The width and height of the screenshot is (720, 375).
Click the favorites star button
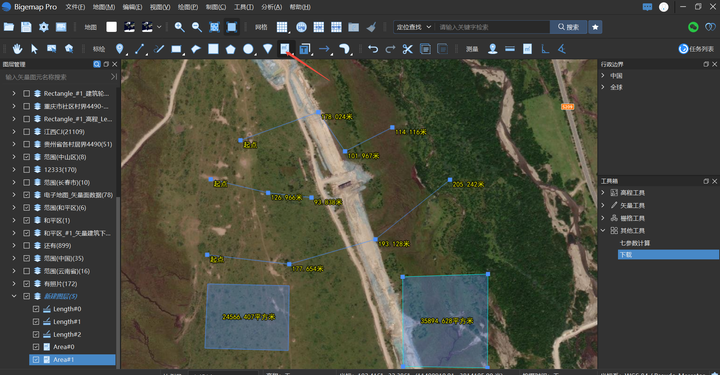click(x=595, y=27)
